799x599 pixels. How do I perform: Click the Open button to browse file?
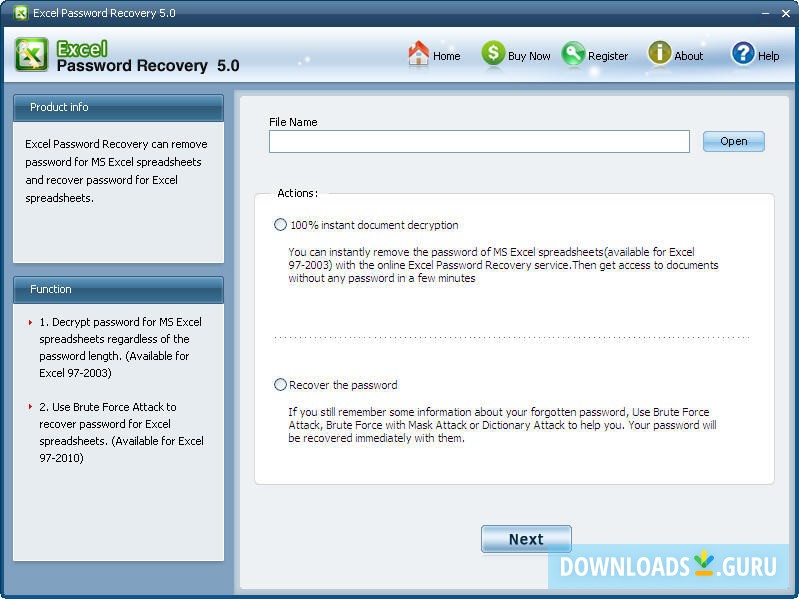point(734,141)
